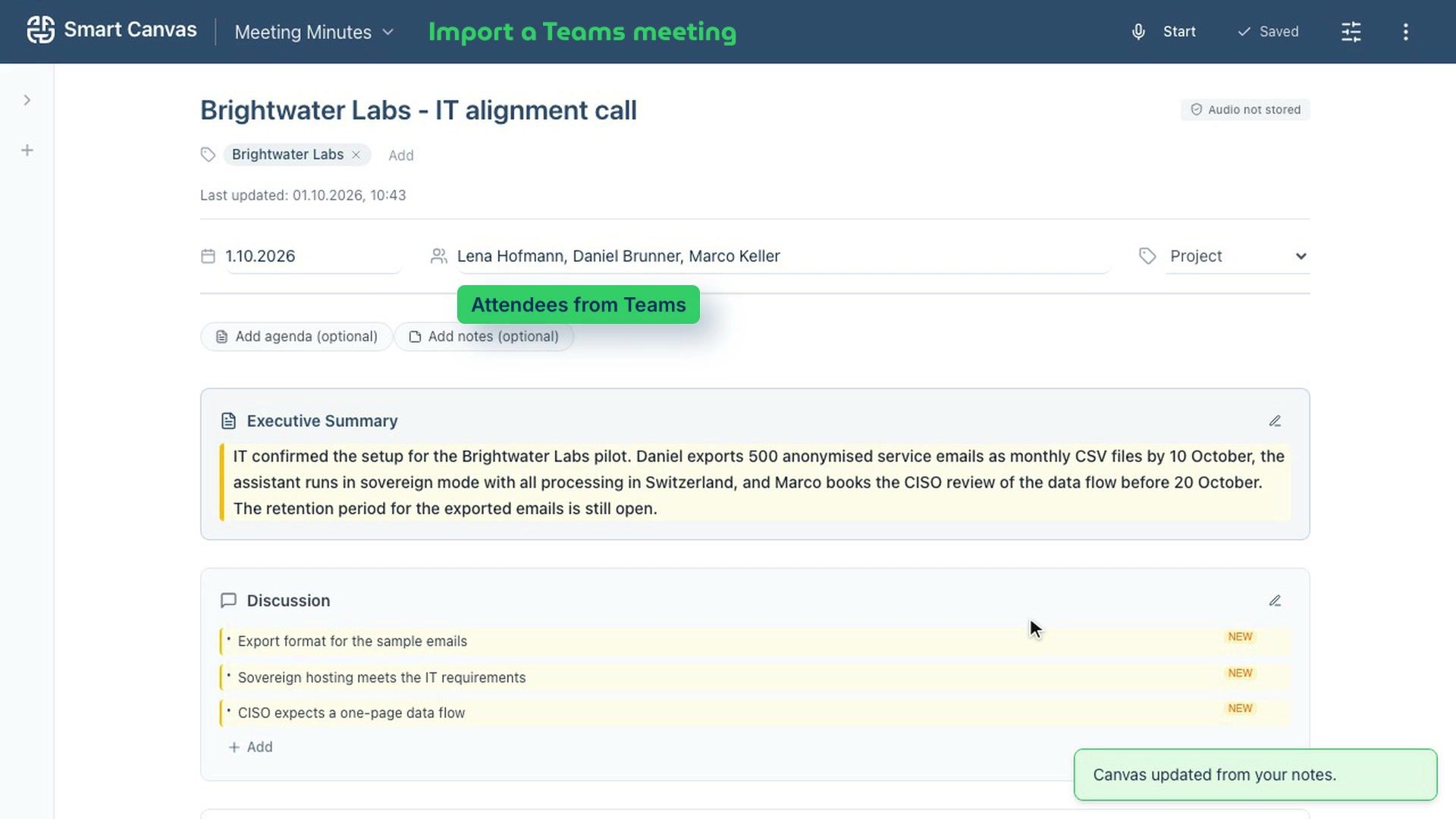Open the Meeting Minutes dropdown
Image resolution: width=1456 pixels, height=819 pixels.
click(x=314, y=32)
